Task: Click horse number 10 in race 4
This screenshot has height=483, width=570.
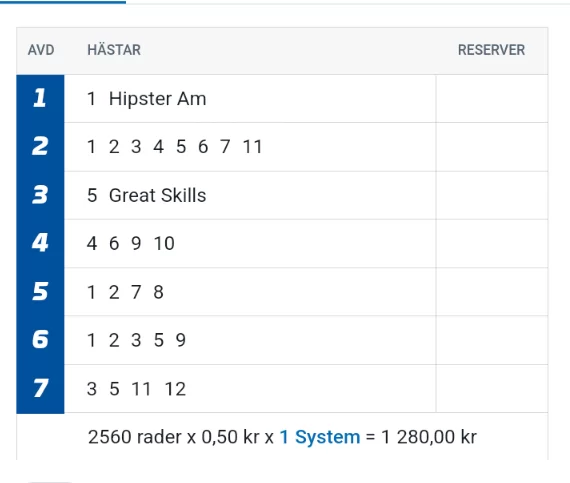Action: point(164,243)
